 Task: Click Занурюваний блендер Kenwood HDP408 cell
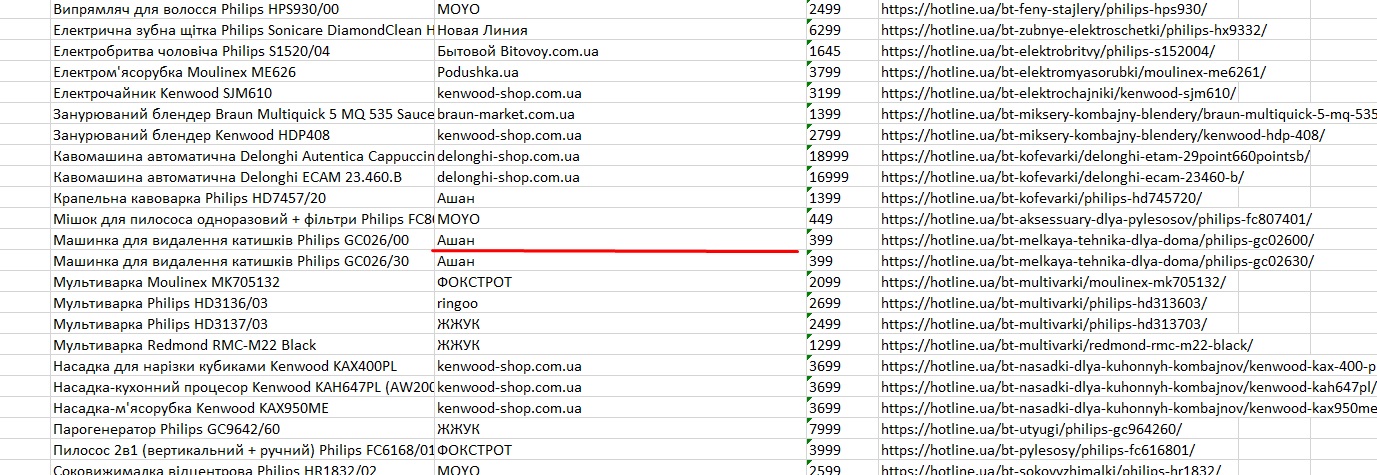click(x=242, y=135)
